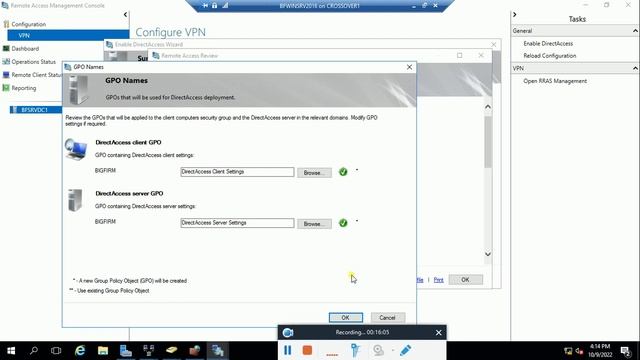Close the Enable DirectAccess Wizard window
This screenshot has height=360, width=640.
(494, 44)
